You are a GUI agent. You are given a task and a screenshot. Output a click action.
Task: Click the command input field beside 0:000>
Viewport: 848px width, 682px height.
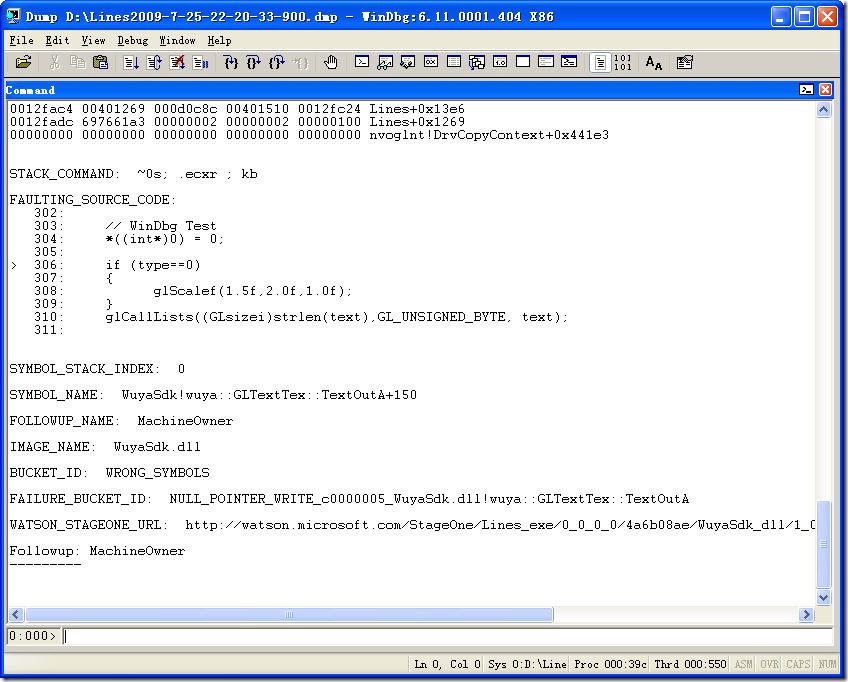tap(448, 636)
